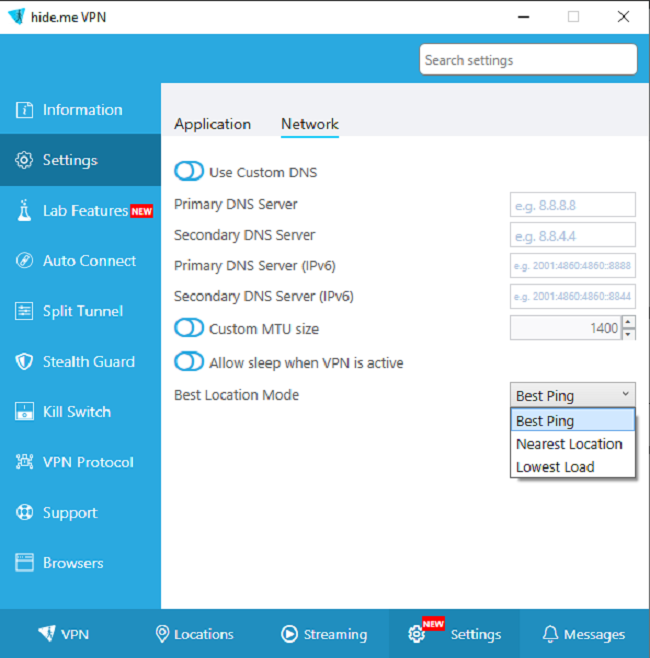Choose Nearest Location option
This screenshot has height=658, width=650.
pyautogui.click(x=572, y=444)
